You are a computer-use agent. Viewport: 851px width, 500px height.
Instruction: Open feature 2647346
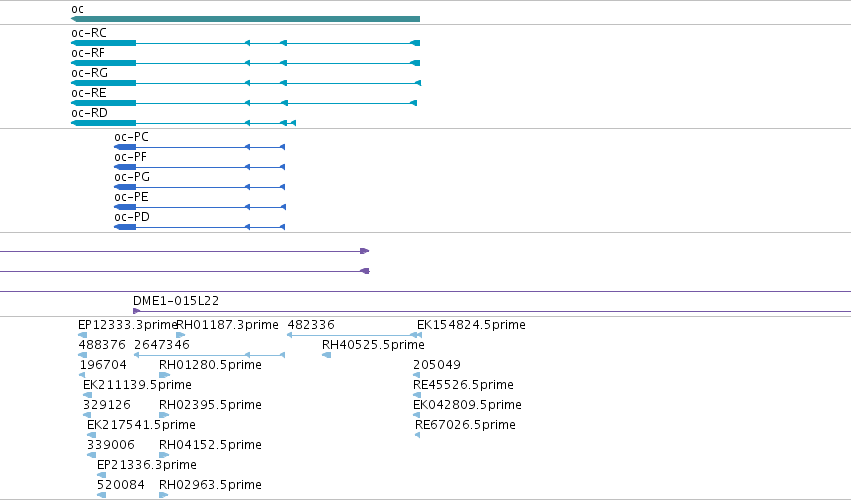[162, 345]
